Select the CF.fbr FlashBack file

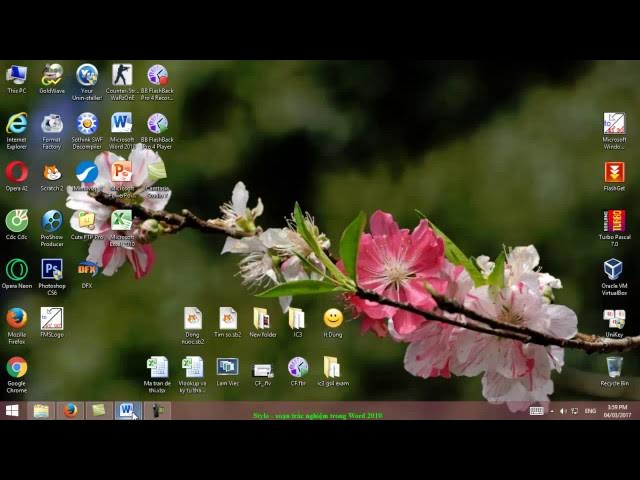tap(298, 371)
